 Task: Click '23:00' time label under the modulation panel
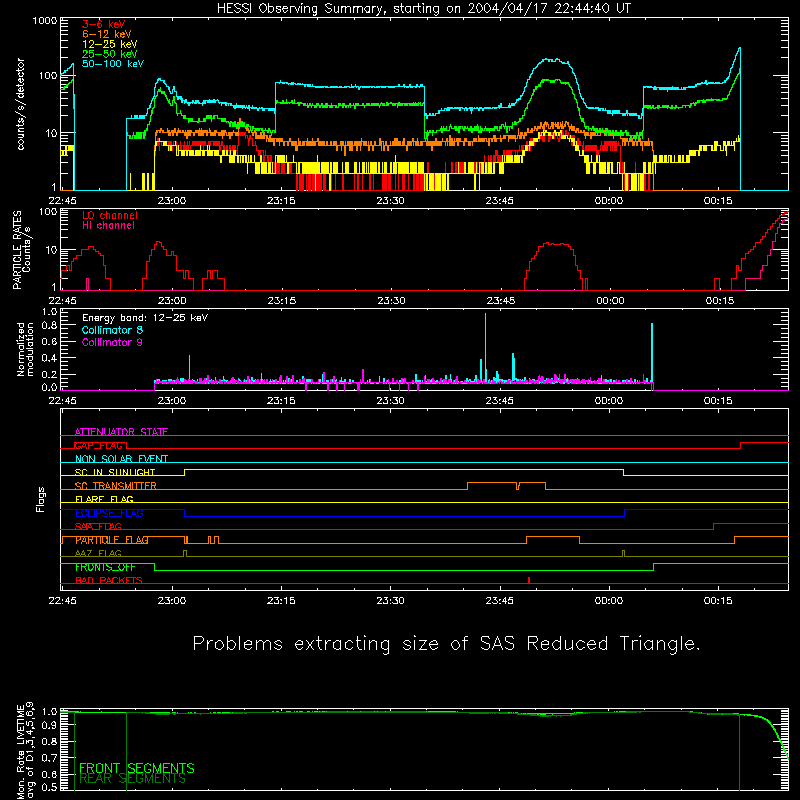(172, 401)
